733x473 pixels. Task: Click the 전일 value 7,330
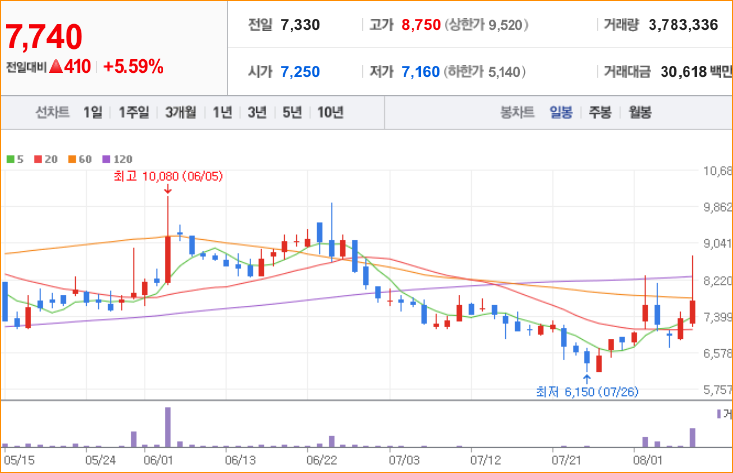[300, 25]
